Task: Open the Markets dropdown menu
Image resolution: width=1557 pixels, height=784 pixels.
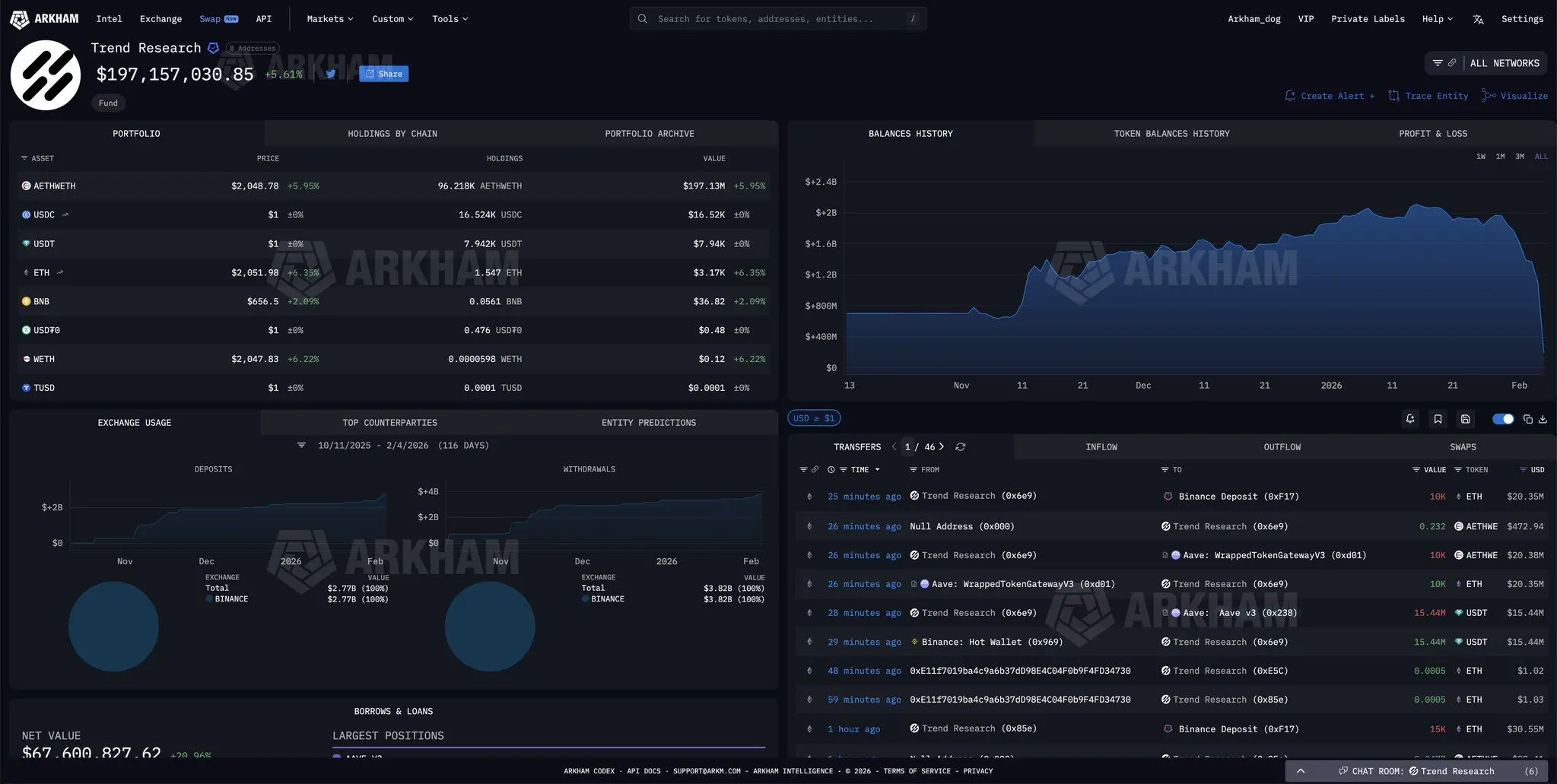Action: [330, 19]
